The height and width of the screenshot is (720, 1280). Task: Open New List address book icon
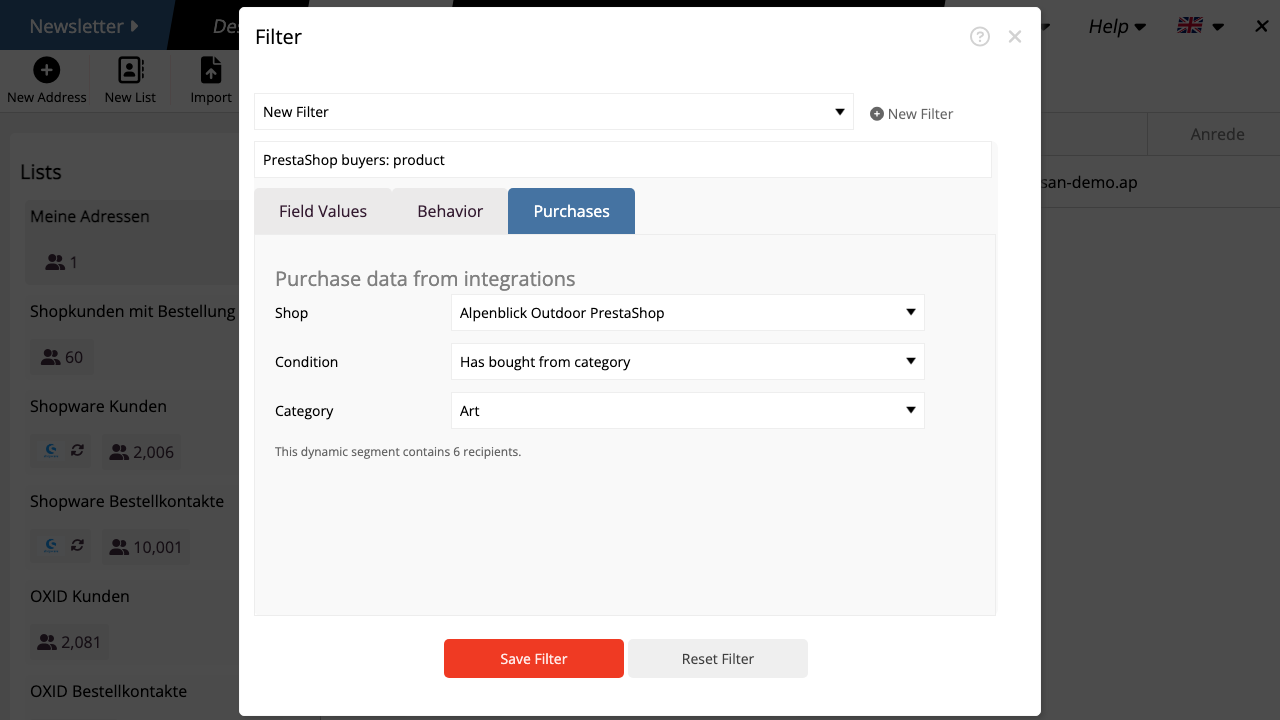(131, 69)
